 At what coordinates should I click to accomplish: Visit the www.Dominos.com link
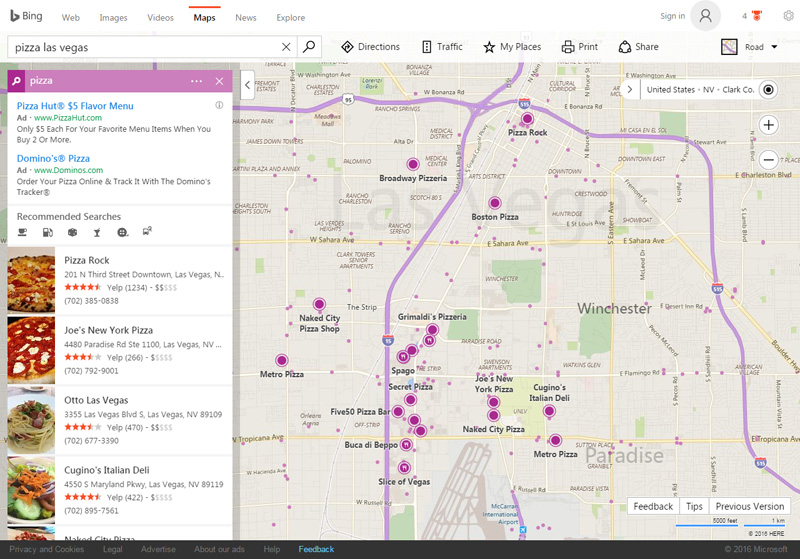point(68,170)
